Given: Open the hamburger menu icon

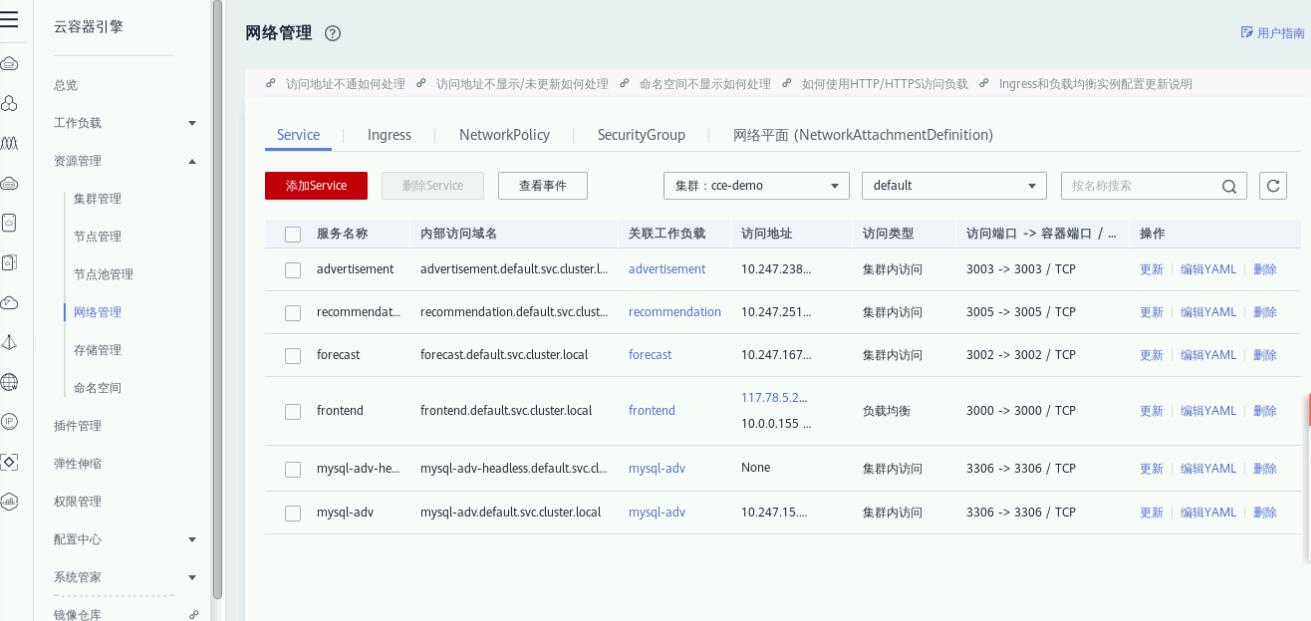Looking at the screenshot, I should [9, 21].
